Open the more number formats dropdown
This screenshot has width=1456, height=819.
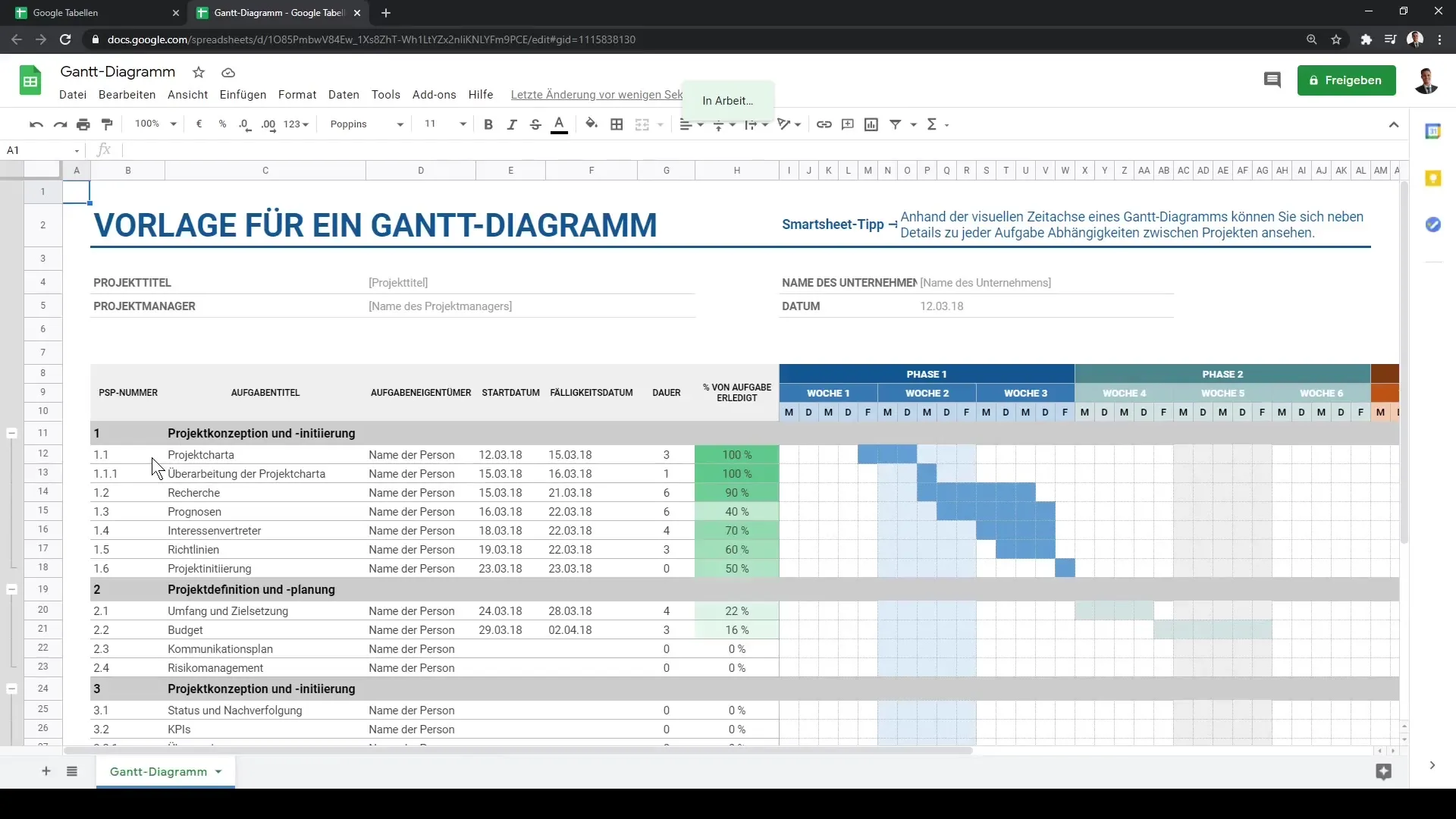tap(296, 124)
